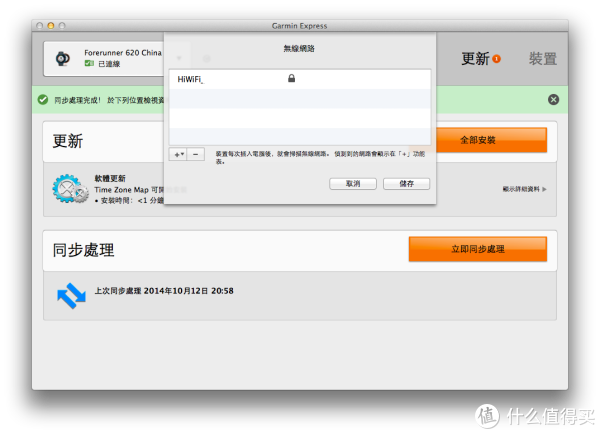This screenshot has width=600, height=434.
Task: Switch to the 裝置 tab
Action: click(543, 59)
